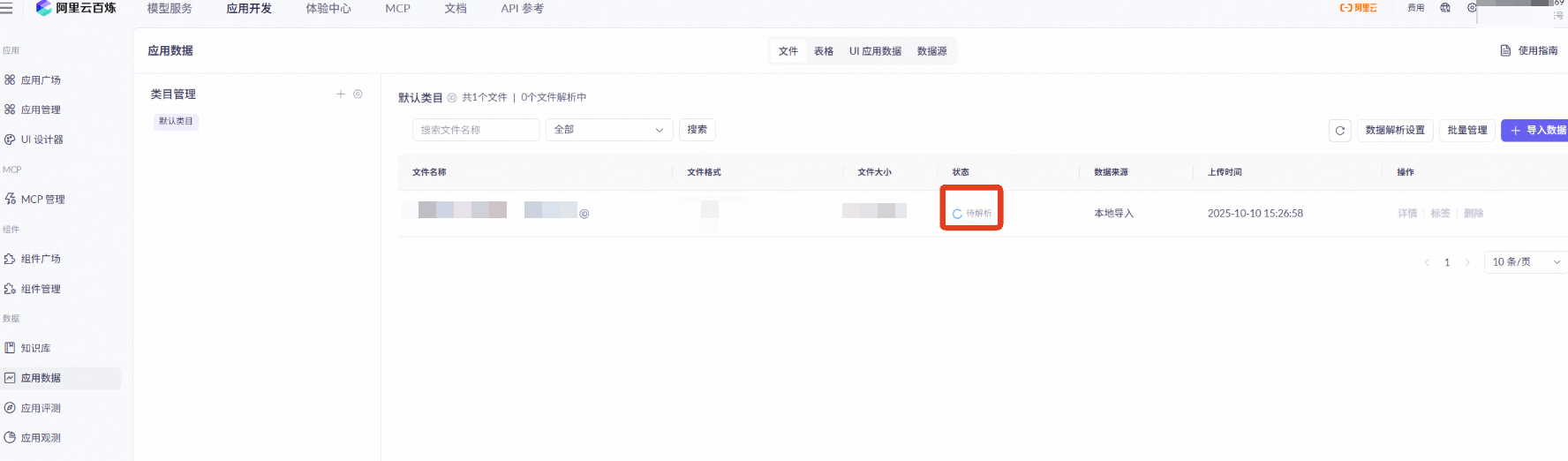Open 详情 for the file row
The image size is (1568, 461).
click(1407, 214)
